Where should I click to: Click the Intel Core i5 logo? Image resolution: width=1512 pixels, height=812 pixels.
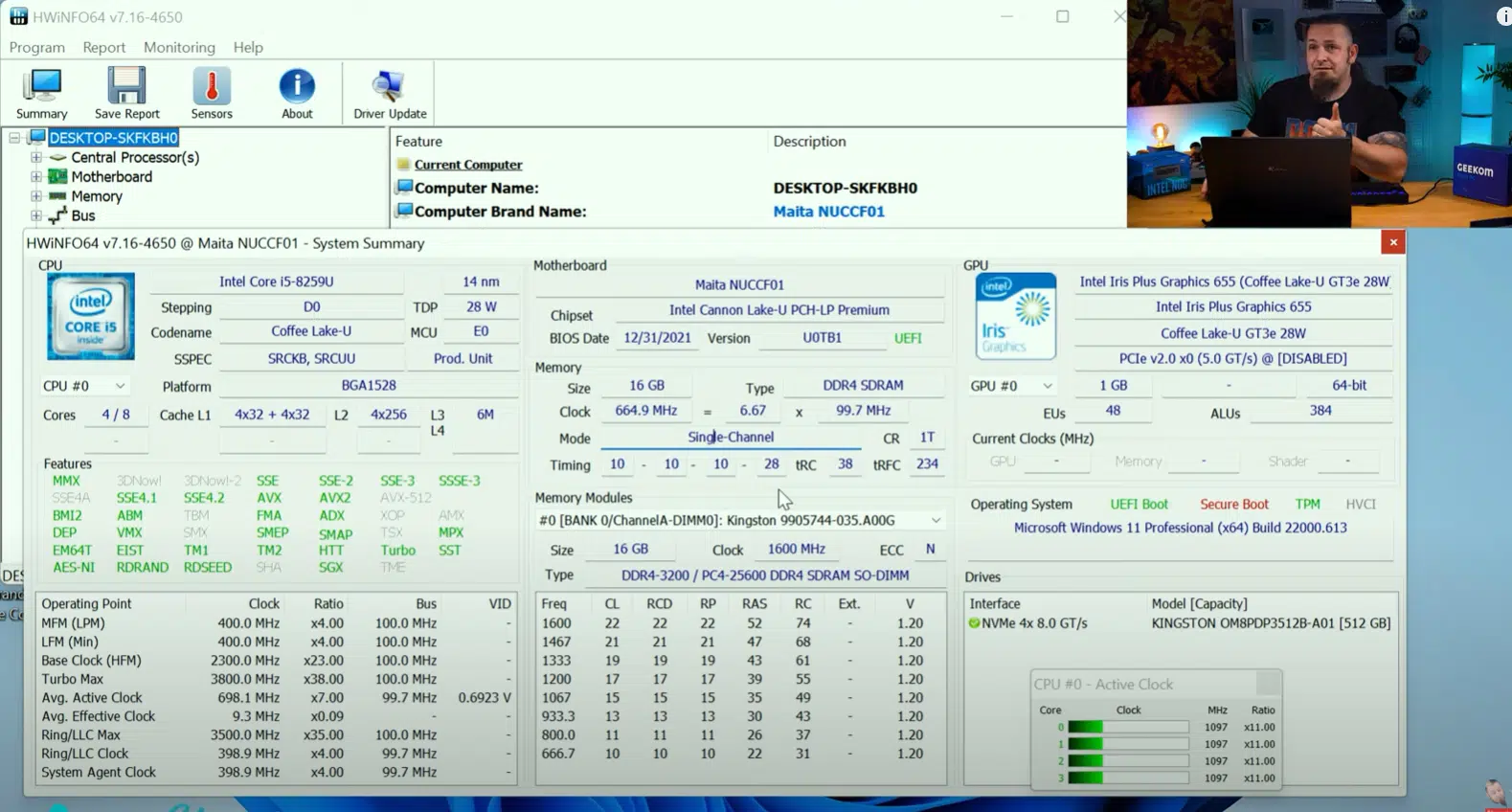point(91,317)
